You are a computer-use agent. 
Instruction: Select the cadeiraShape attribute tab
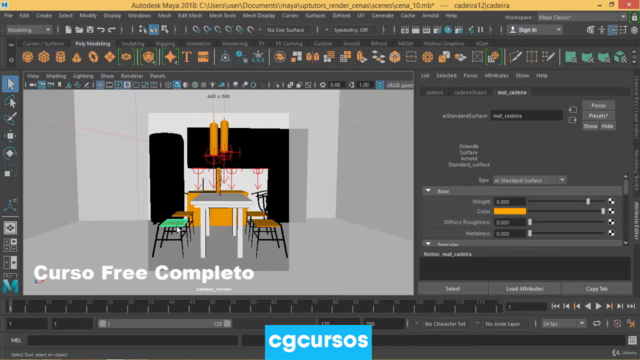[x=470, y=92]
